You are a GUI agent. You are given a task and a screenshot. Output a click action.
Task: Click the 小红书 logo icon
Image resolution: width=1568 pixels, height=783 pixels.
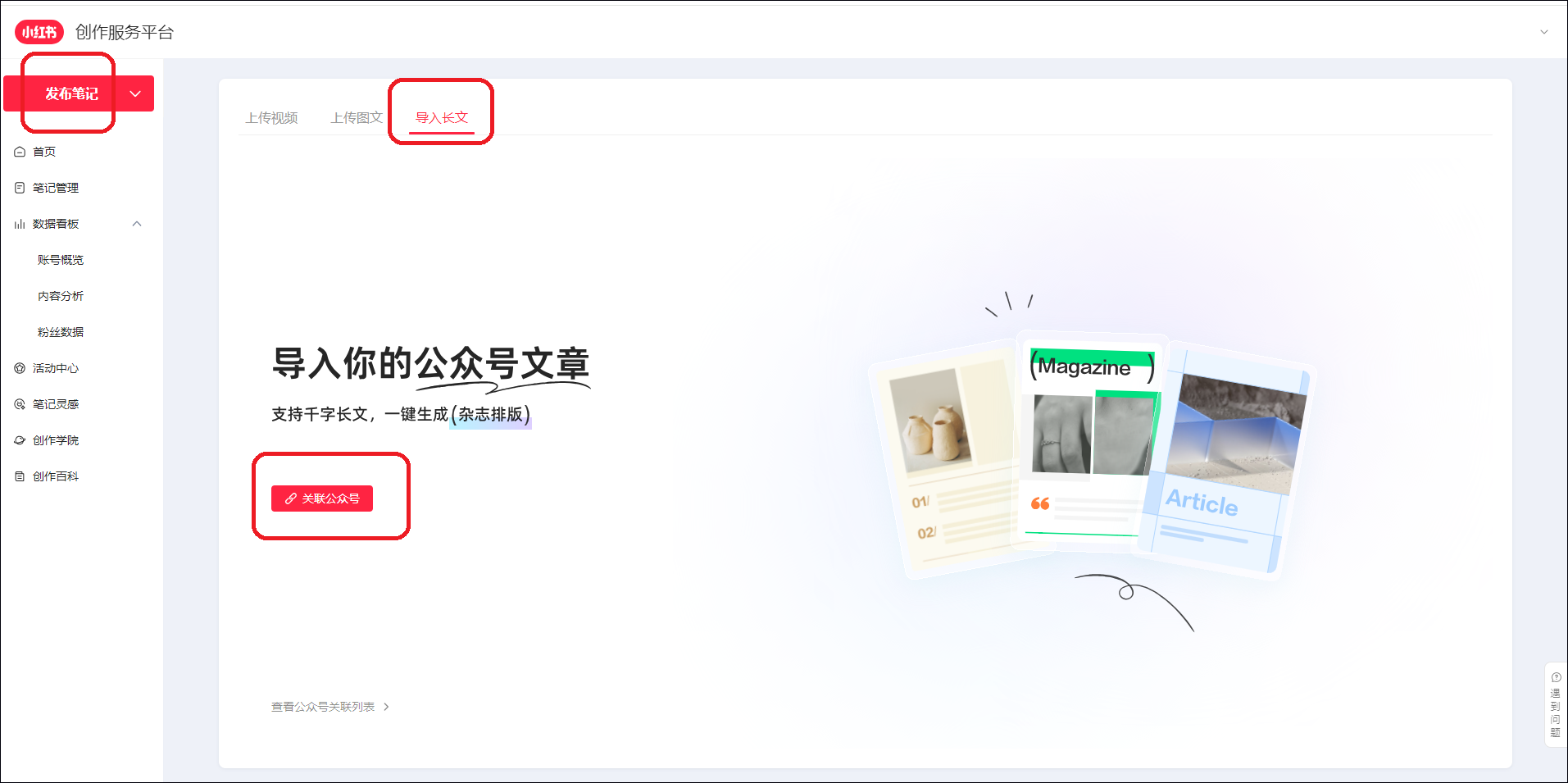point(39,32)
